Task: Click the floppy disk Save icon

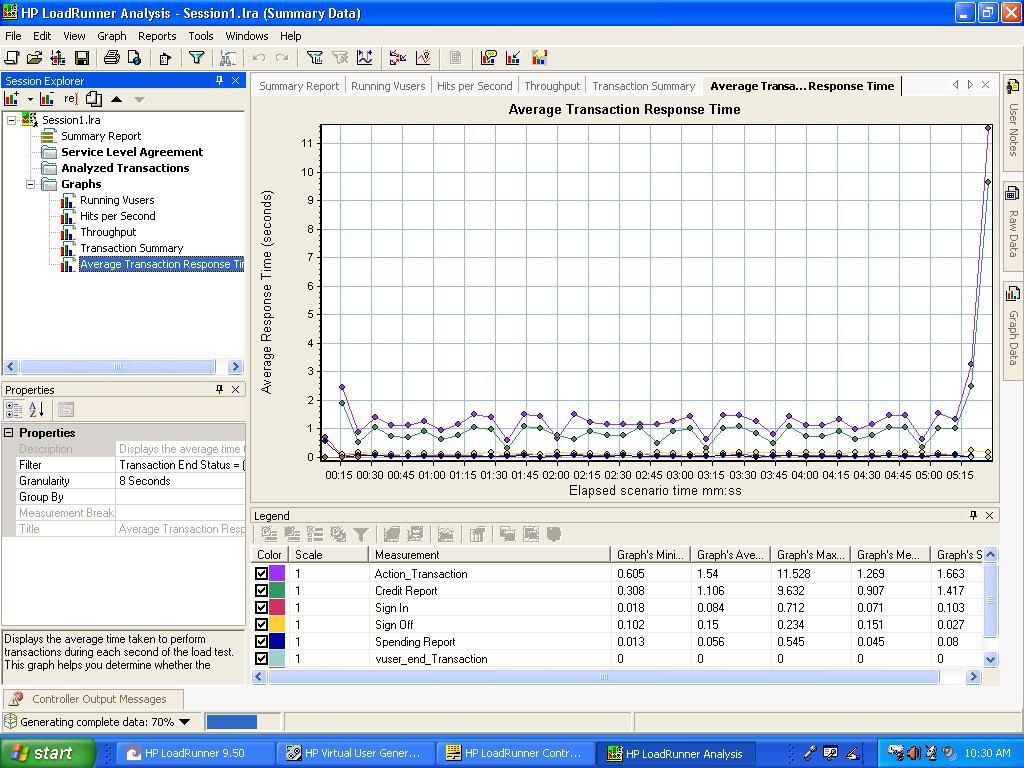Action: [x=82, y=58]
